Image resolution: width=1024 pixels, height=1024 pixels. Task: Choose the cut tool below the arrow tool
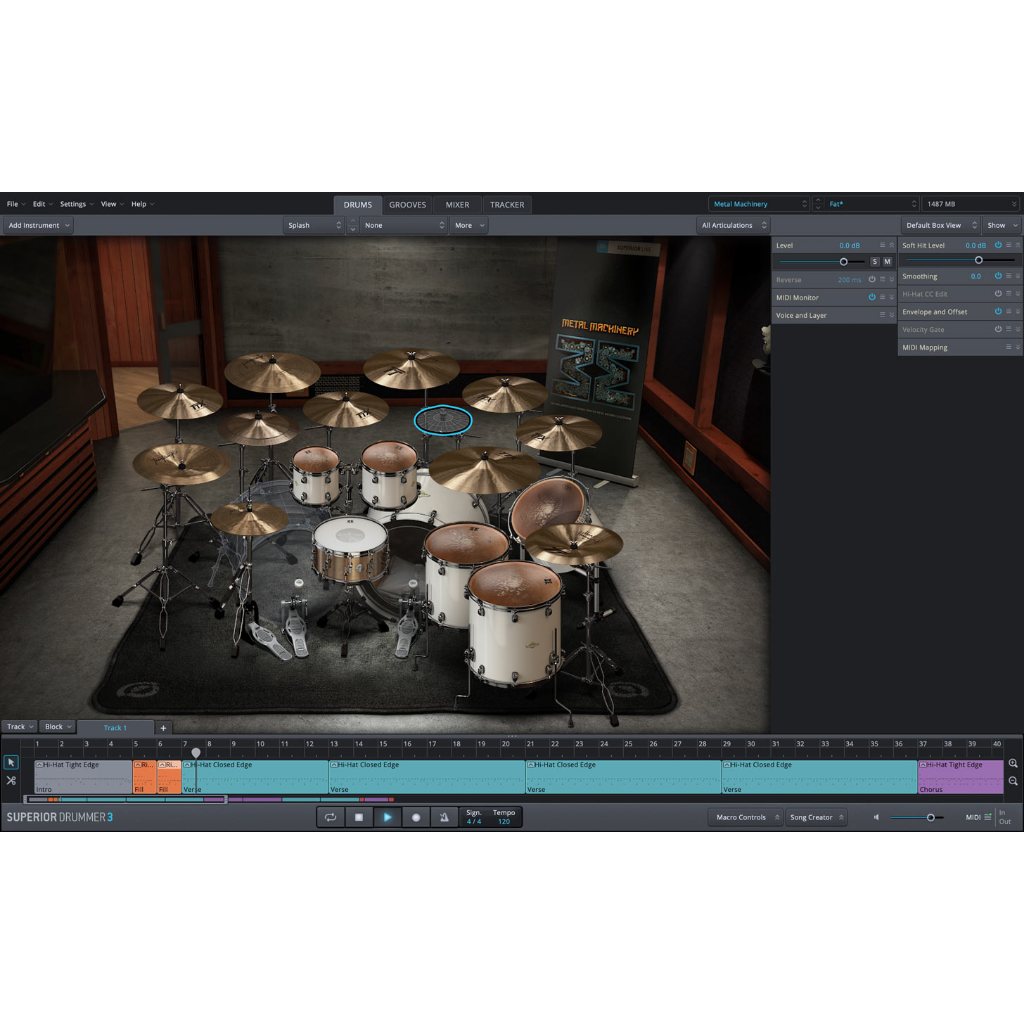coord(11,780)
